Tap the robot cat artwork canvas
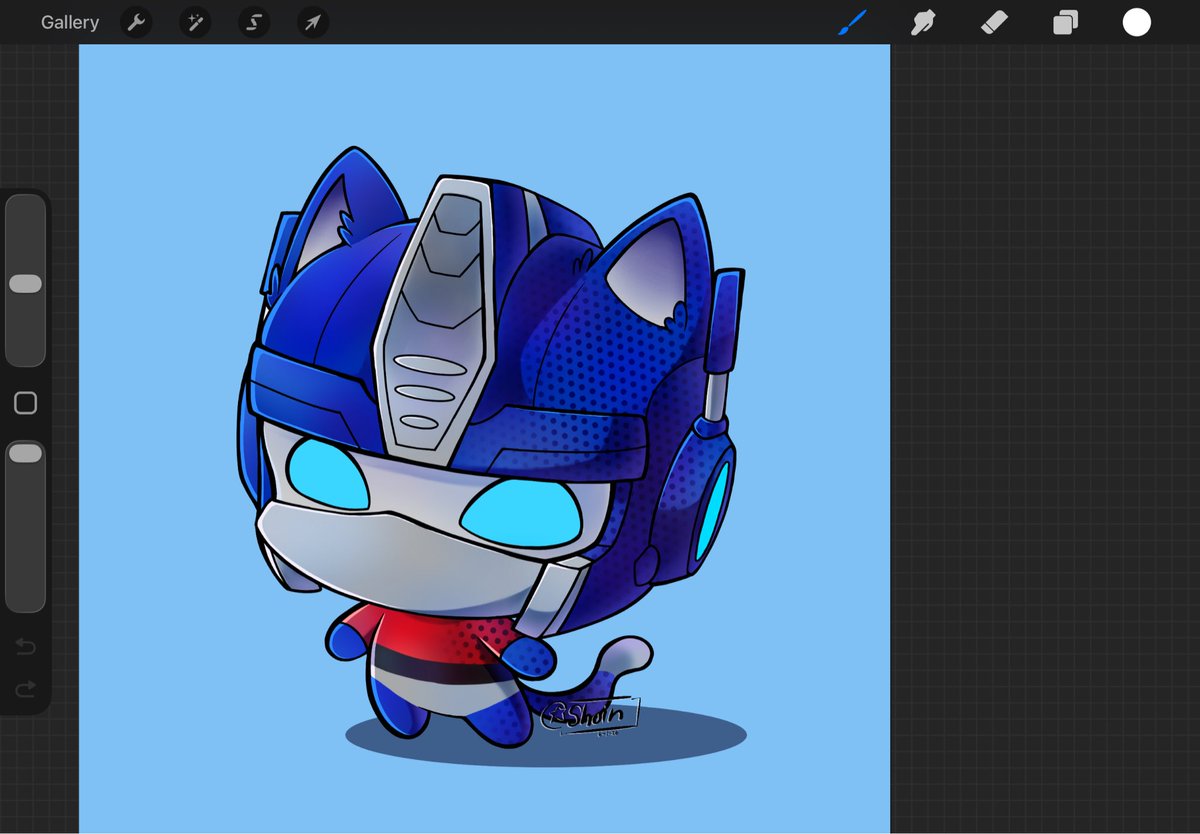Image resolution: width=1200 pixels, height=834 pixels. point(484,438)
